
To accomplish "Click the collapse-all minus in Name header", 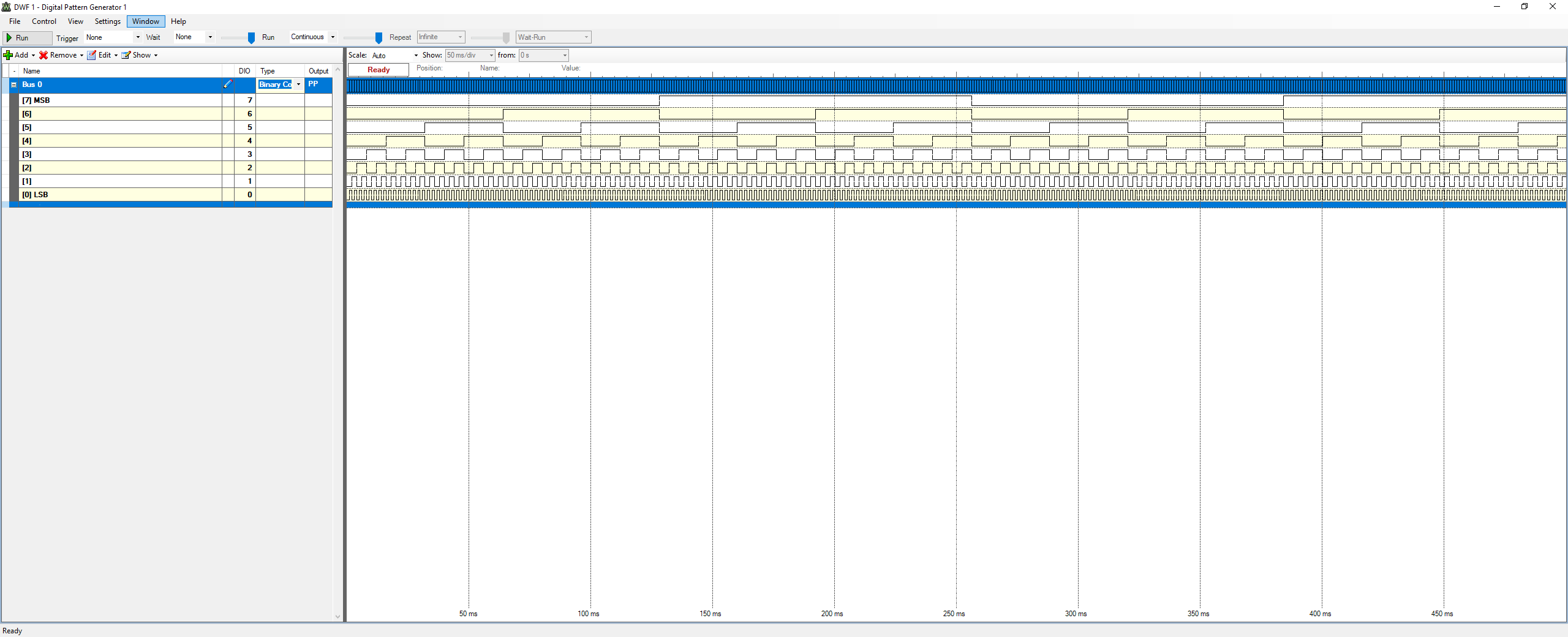I will [x=14, y=71].
